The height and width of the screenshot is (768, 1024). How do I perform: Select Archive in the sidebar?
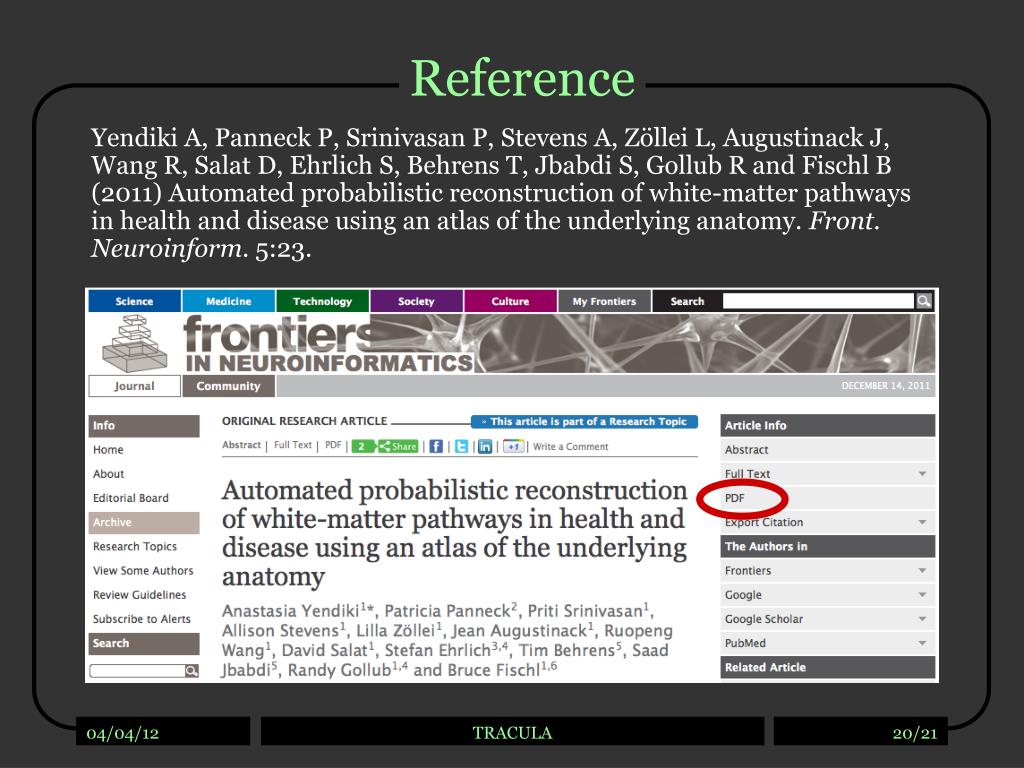coord(144,522)
